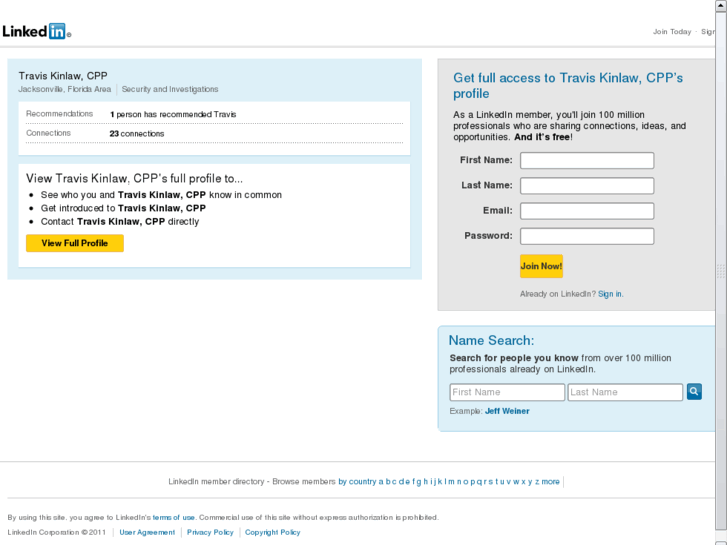Open directory letter 'm' link

[x=451, y=481]
